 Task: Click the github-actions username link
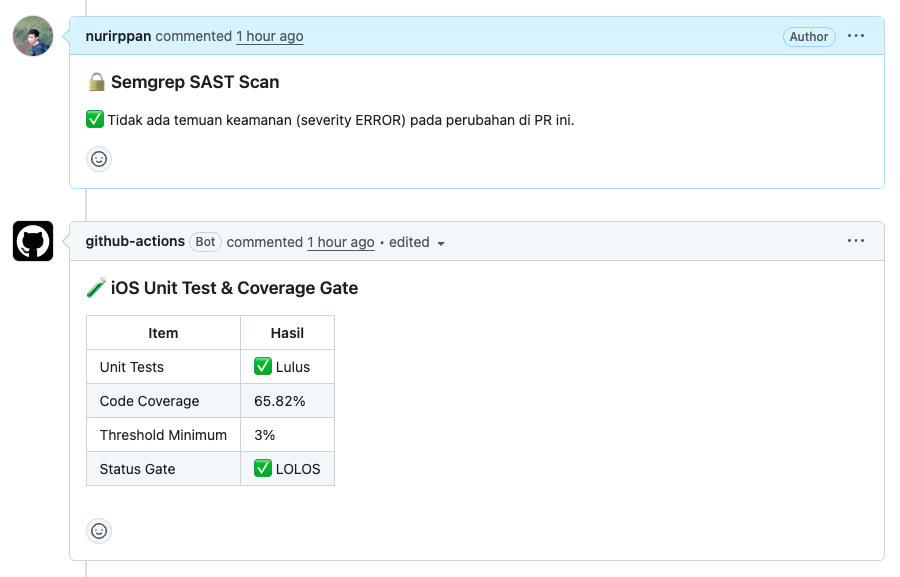click(x=135, y=241)
